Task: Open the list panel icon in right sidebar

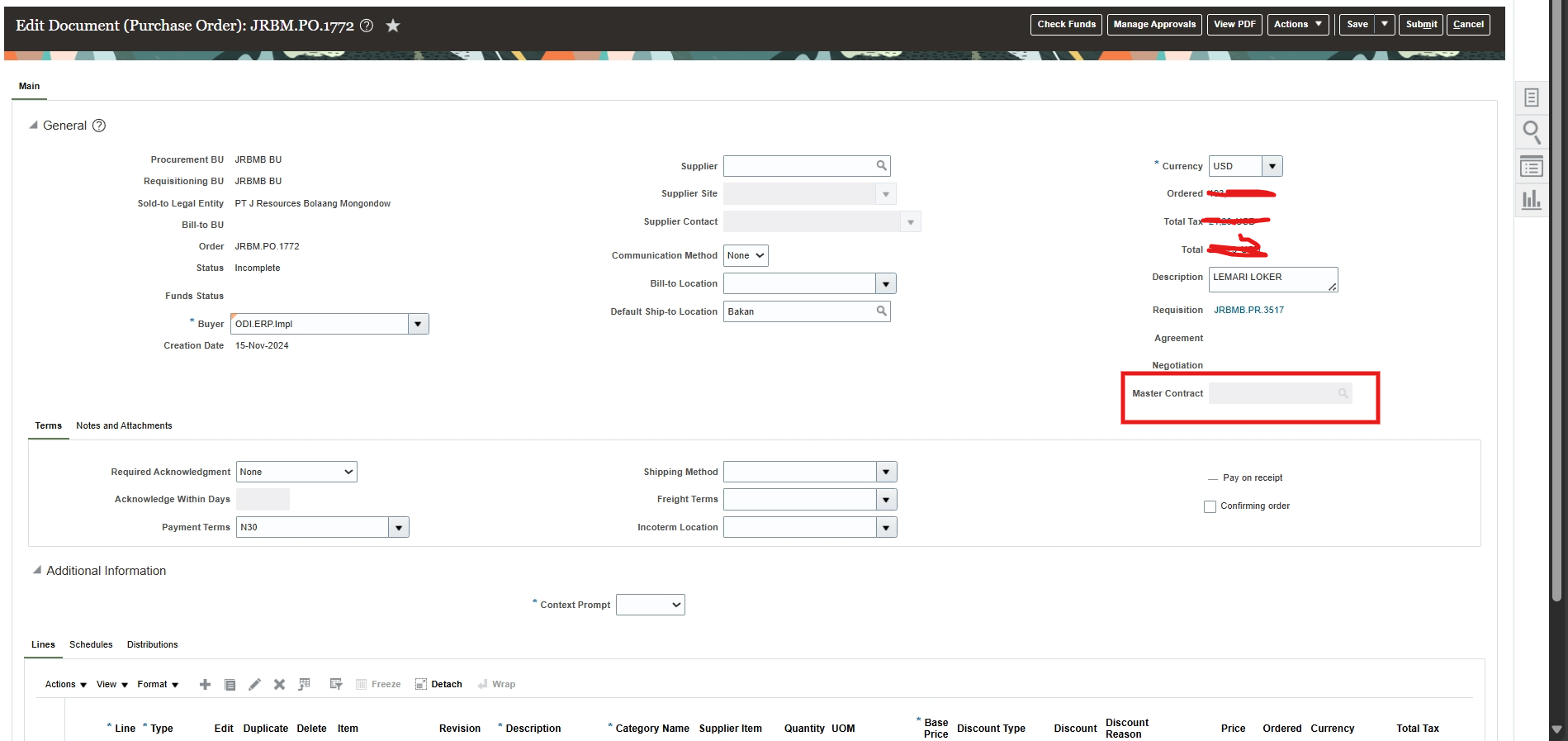Action: 1532,166
